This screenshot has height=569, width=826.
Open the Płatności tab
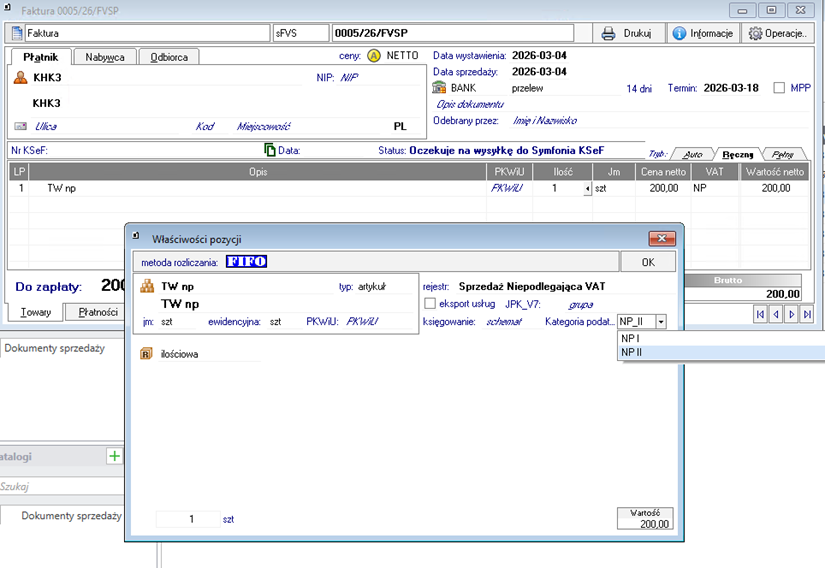click(98, 312)
